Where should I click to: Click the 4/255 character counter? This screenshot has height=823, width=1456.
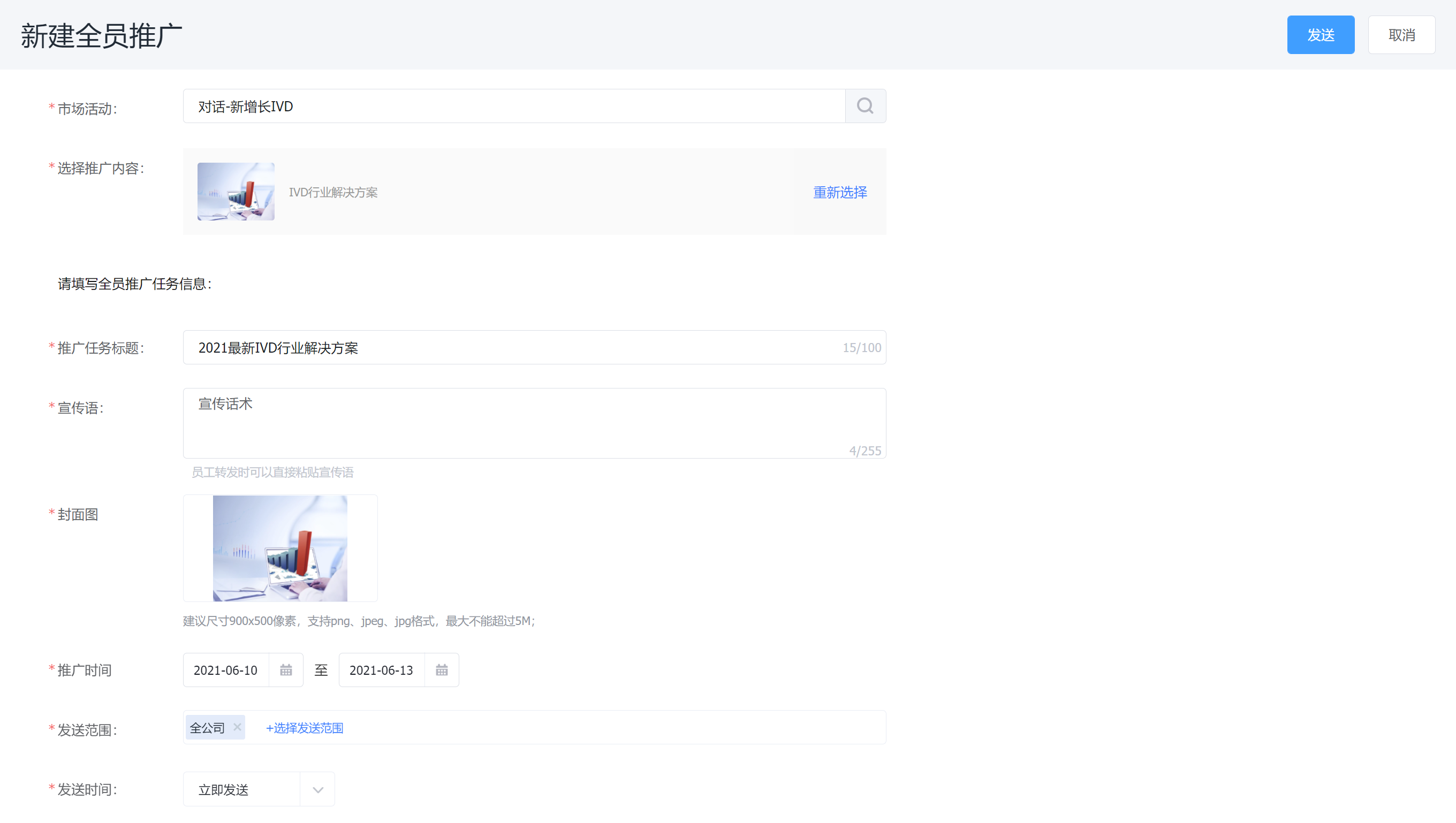(x=865, y=451)
